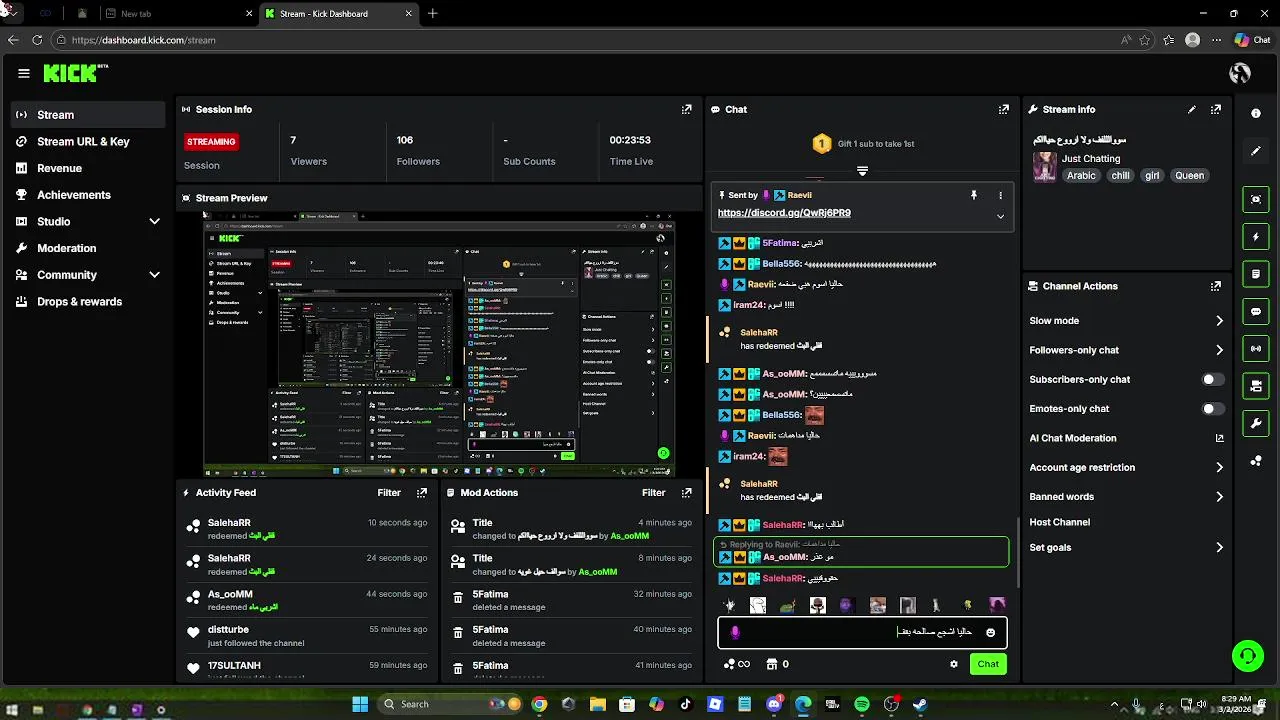Click the KICK logo
Screen dimensions: 1280x720
[x=75, y=73]
